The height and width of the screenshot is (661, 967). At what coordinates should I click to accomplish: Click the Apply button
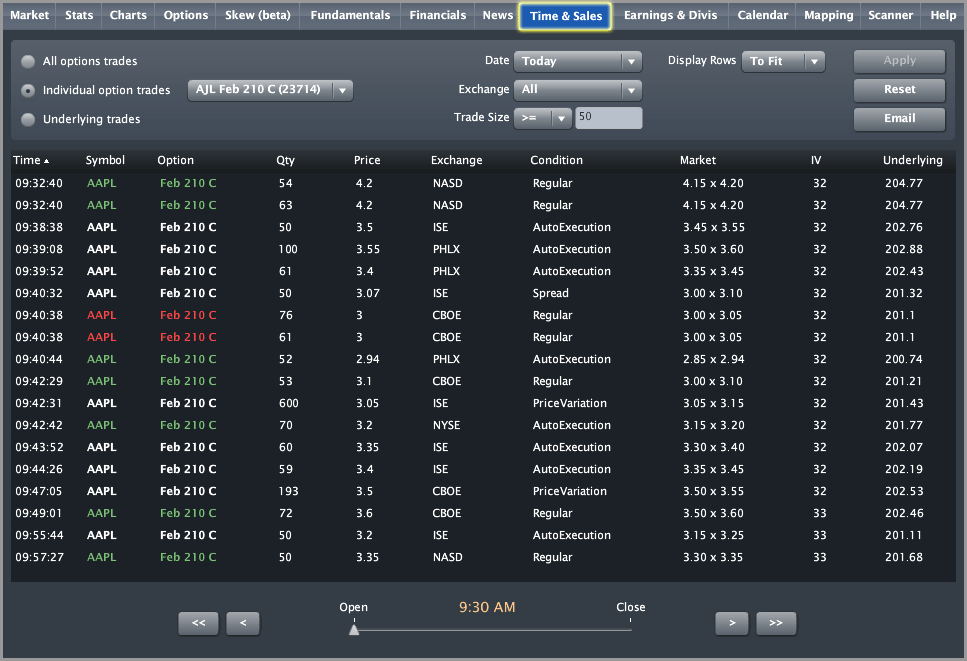pos(899,61)
